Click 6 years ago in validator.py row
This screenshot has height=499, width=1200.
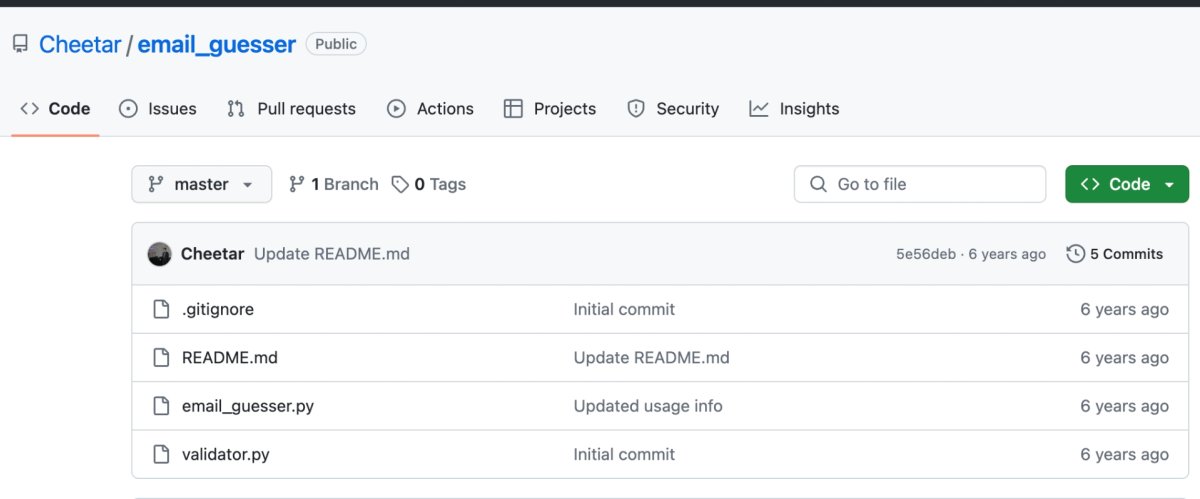click(x=1124, y=454)
